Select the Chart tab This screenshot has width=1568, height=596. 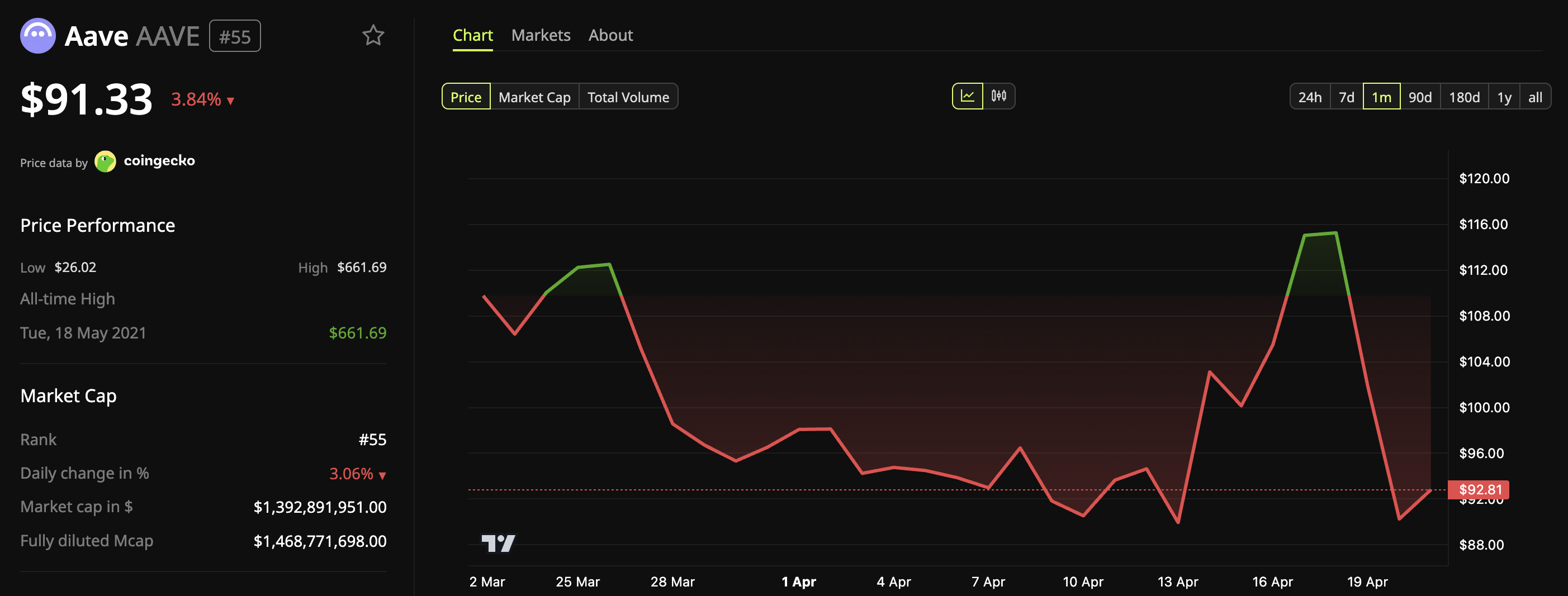tap(473, 35)
